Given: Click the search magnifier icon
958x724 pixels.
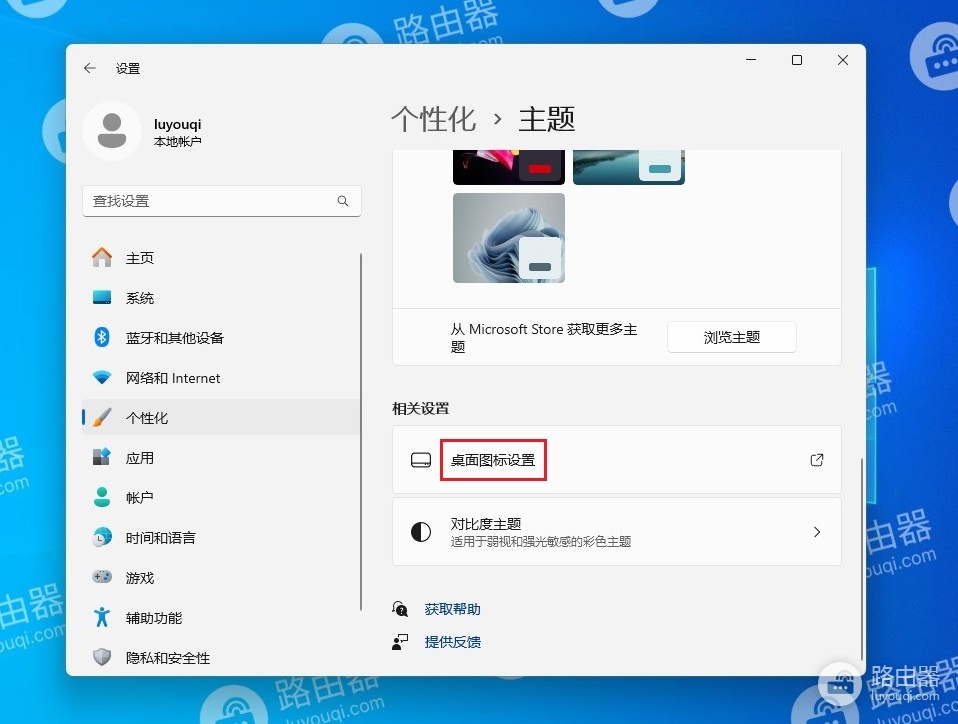Looking at the screenshot, I should click(343, 201).
